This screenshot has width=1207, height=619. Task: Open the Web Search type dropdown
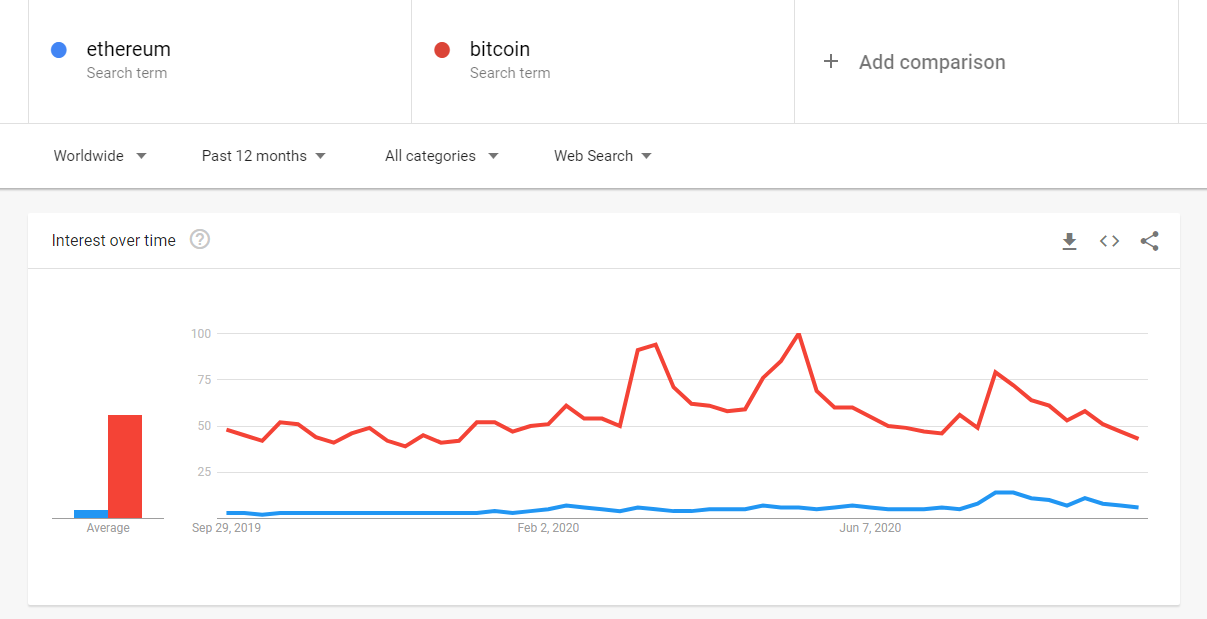[603, 156]
